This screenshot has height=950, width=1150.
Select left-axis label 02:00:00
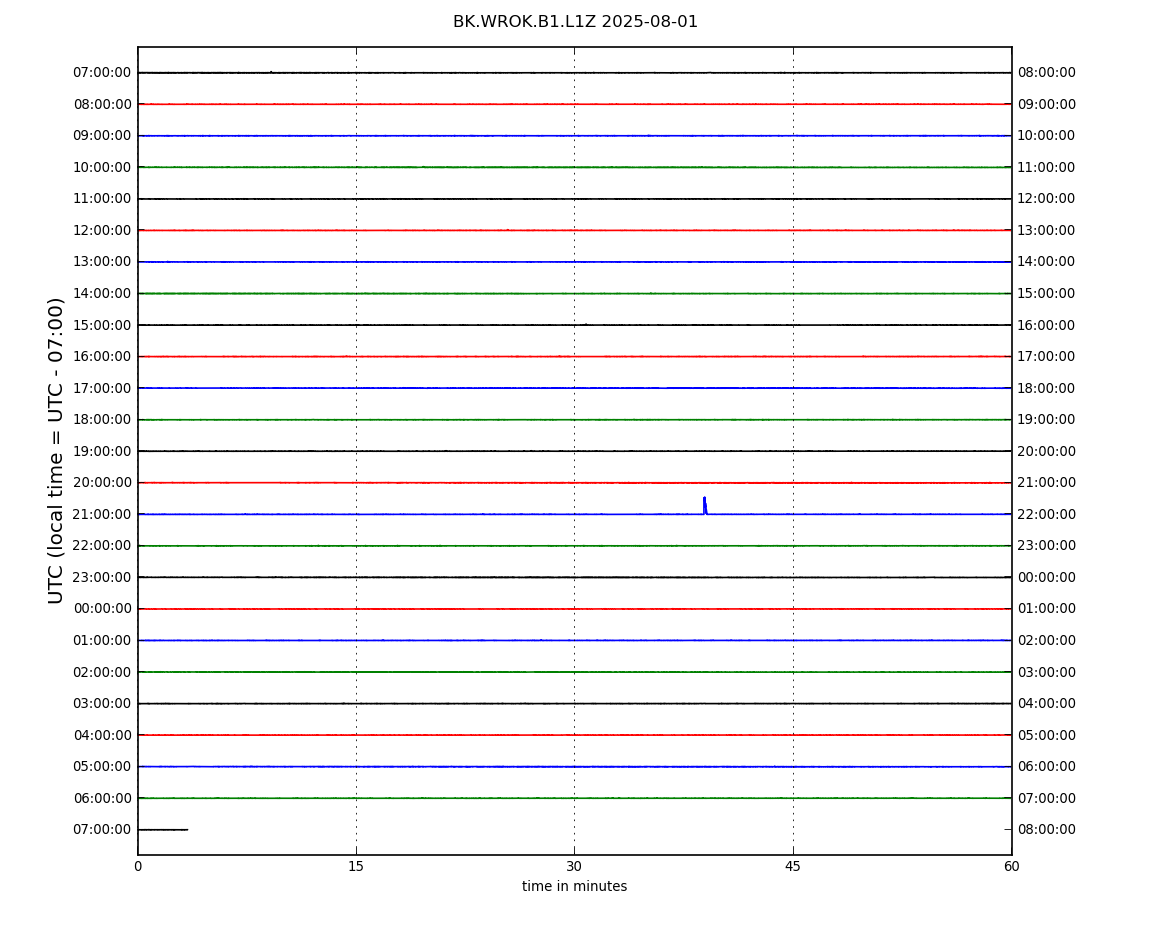(103, 672)
